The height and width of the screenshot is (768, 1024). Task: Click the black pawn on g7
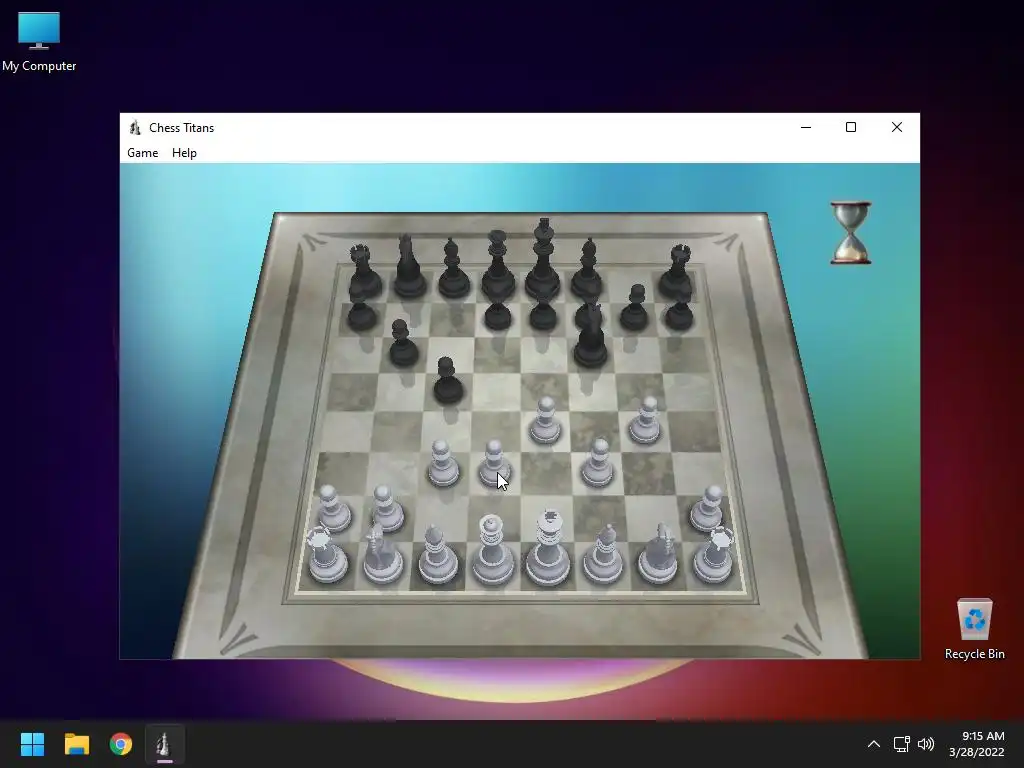pyautogui.click(x=634, y=307)
